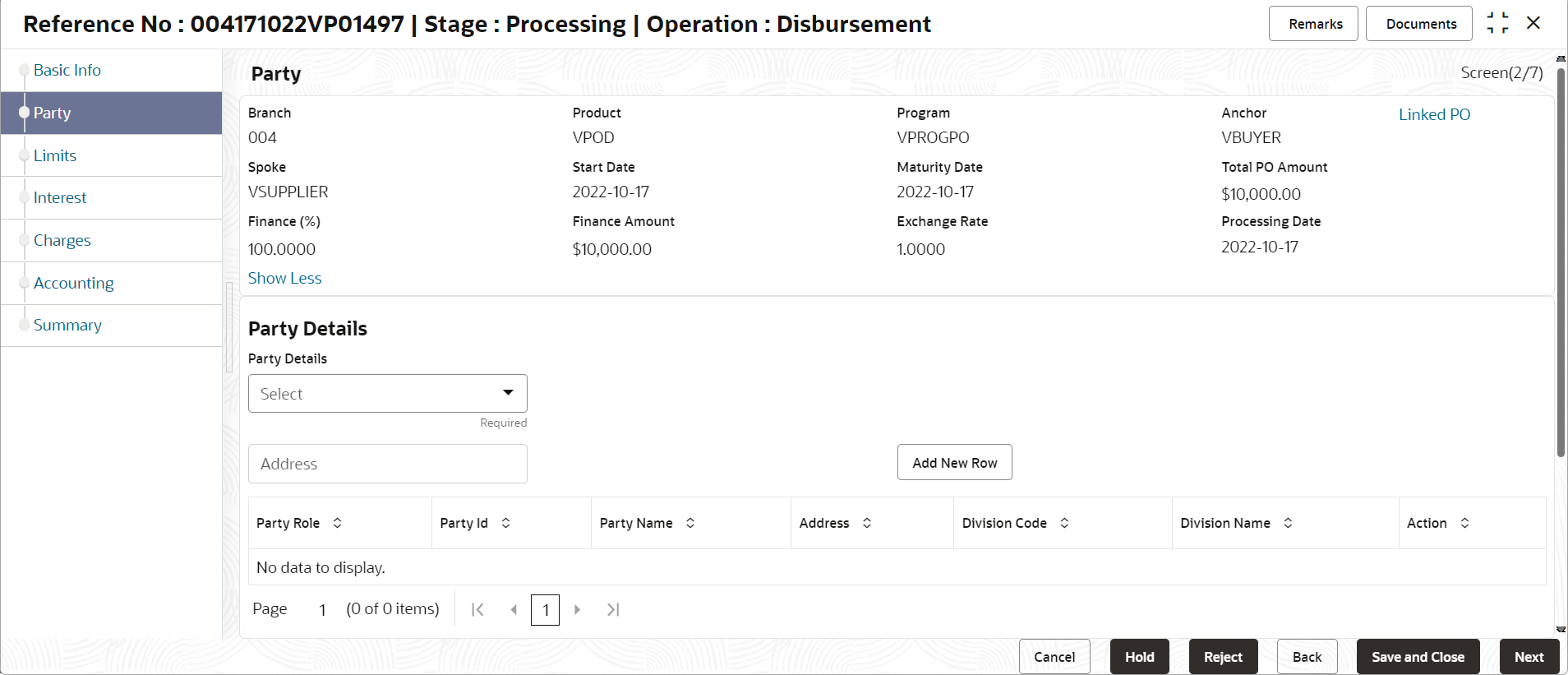Click the side panel collapse handle
Screen dimensions: 1568x675
[x=229, y=327]
